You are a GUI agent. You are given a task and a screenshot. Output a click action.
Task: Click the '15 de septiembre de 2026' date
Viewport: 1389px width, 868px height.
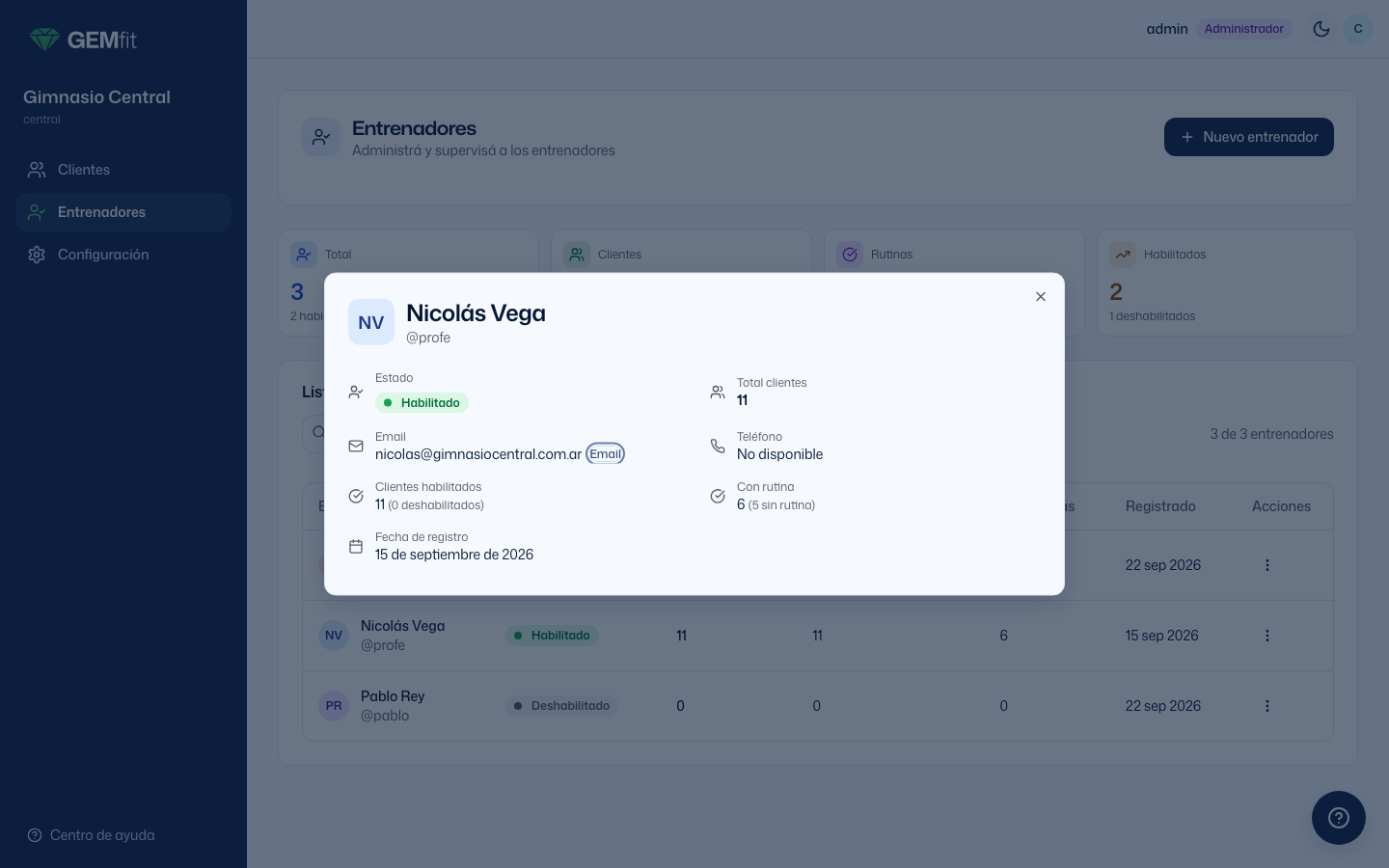coord(454,555)
